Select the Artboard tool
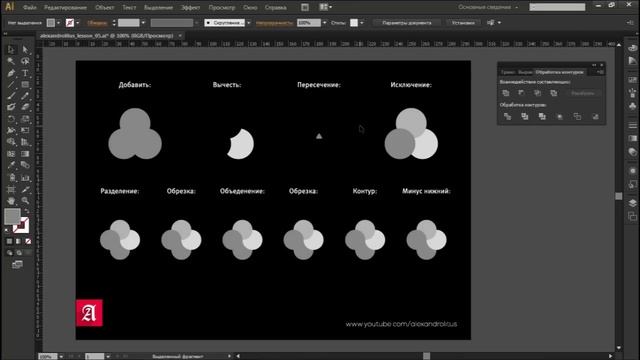Viewport: 640px width, 360px height. coord(11,189)
